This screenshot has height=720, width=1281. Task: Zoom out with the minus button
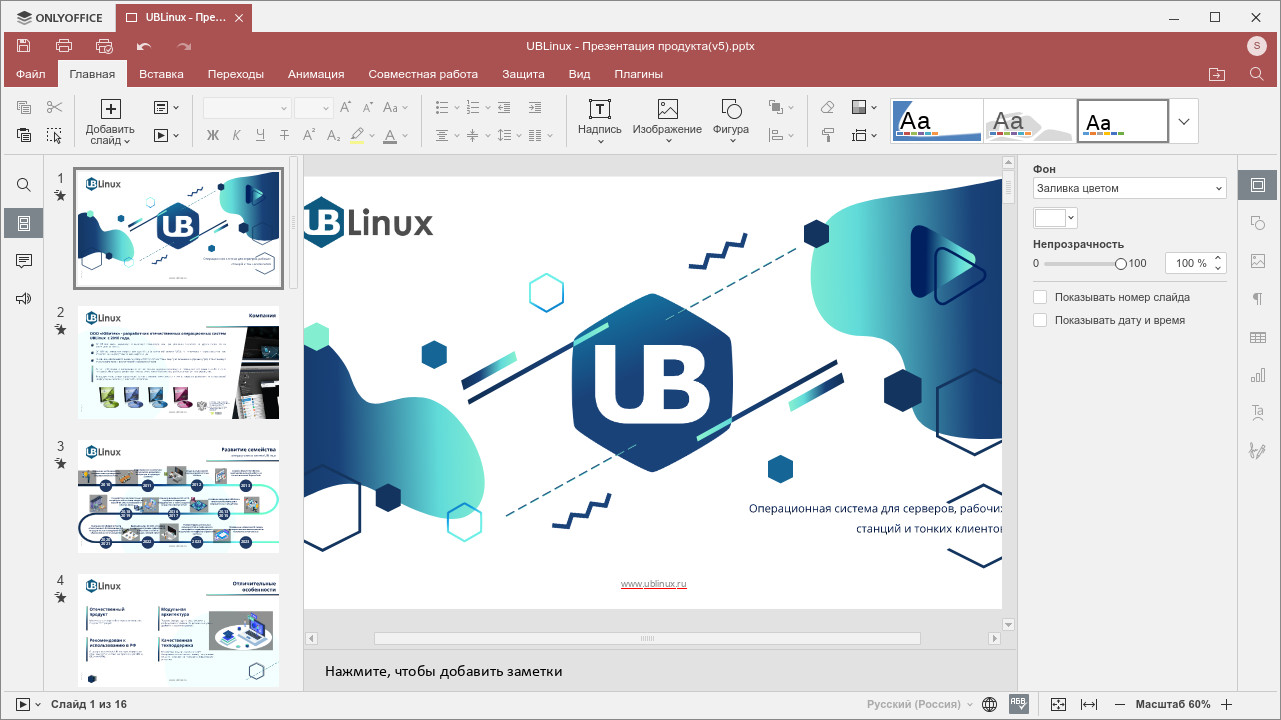click(x=1120, y=705)
